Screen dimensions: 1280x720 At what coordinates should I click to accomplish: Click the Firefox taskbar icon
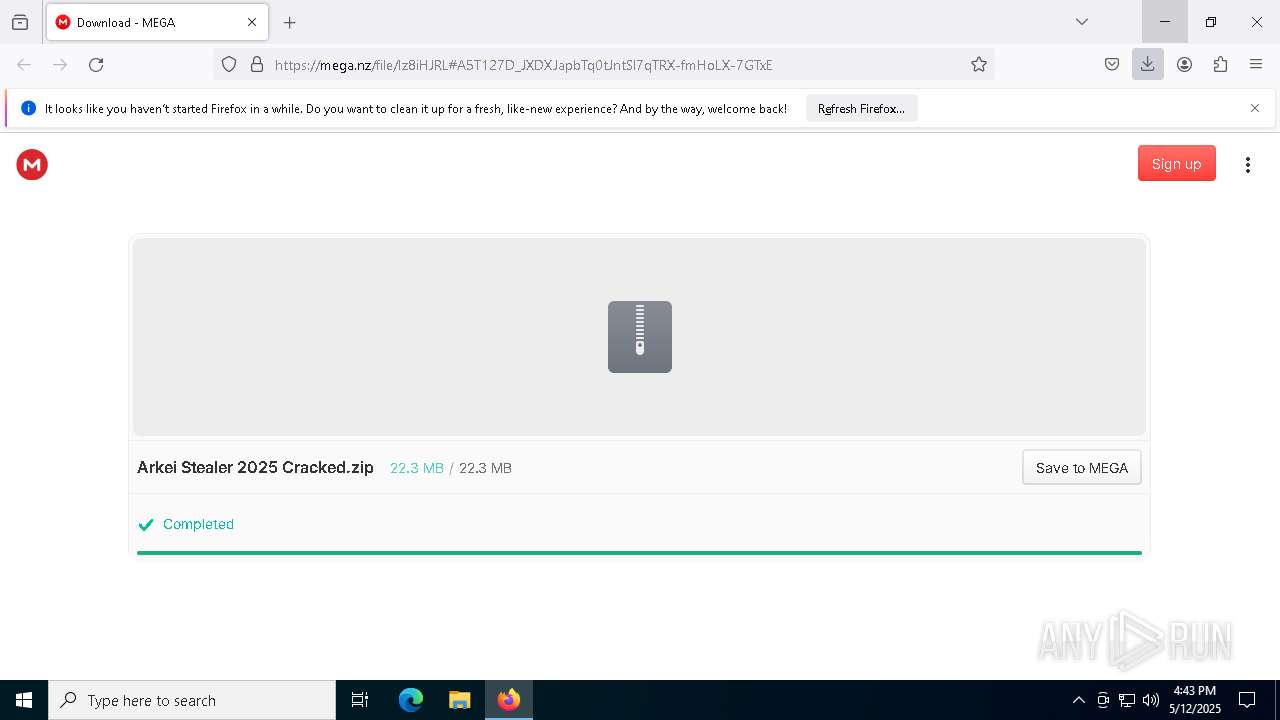(x=509, y=700)
